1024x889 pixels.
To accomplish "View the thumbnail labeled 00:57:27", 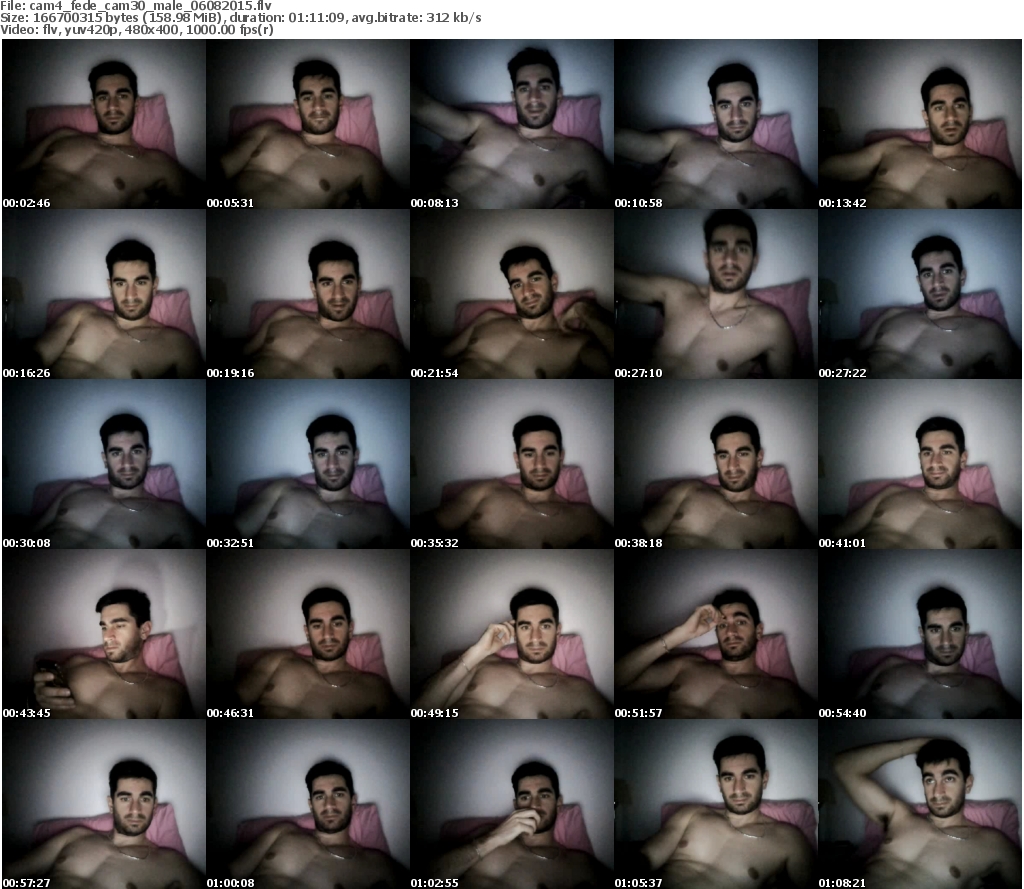I will [x=104, y=804].
